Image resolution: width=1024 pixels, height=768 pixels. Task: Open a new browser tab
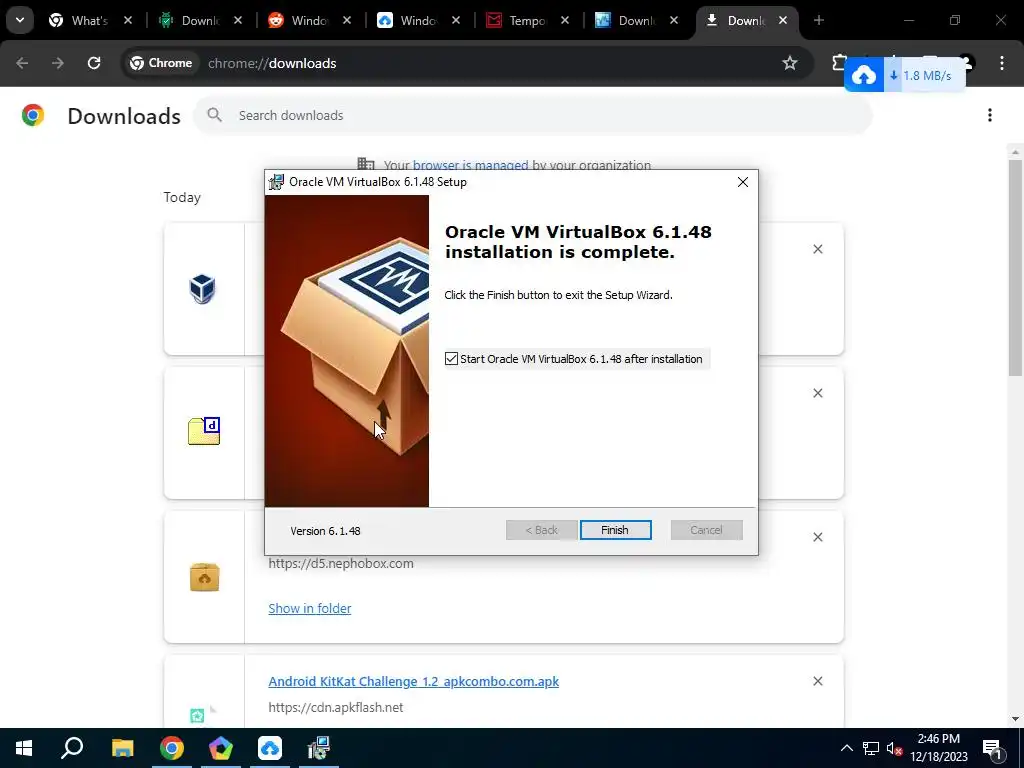818,20
